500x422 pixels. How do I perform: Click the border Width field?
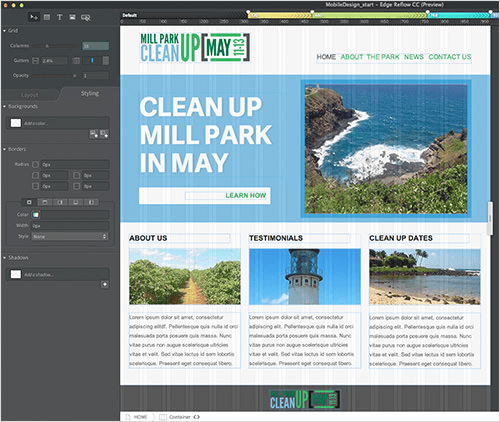coord(70,226)
